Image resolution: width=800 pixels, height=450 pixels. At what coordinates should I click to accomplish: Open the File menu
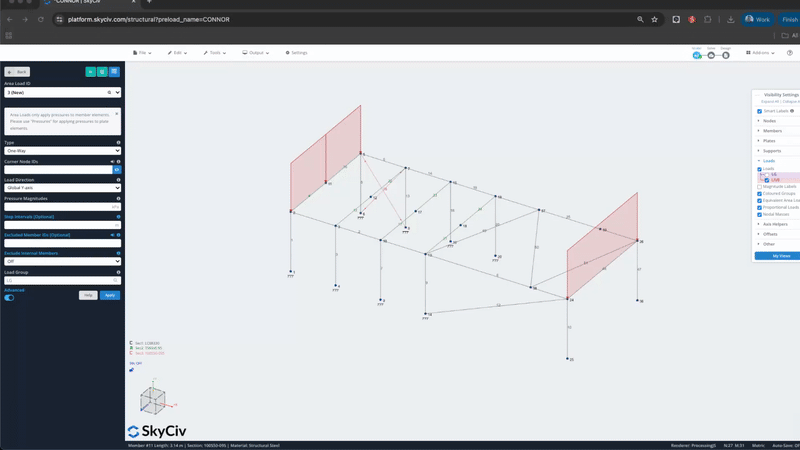(x=142, y=53)
